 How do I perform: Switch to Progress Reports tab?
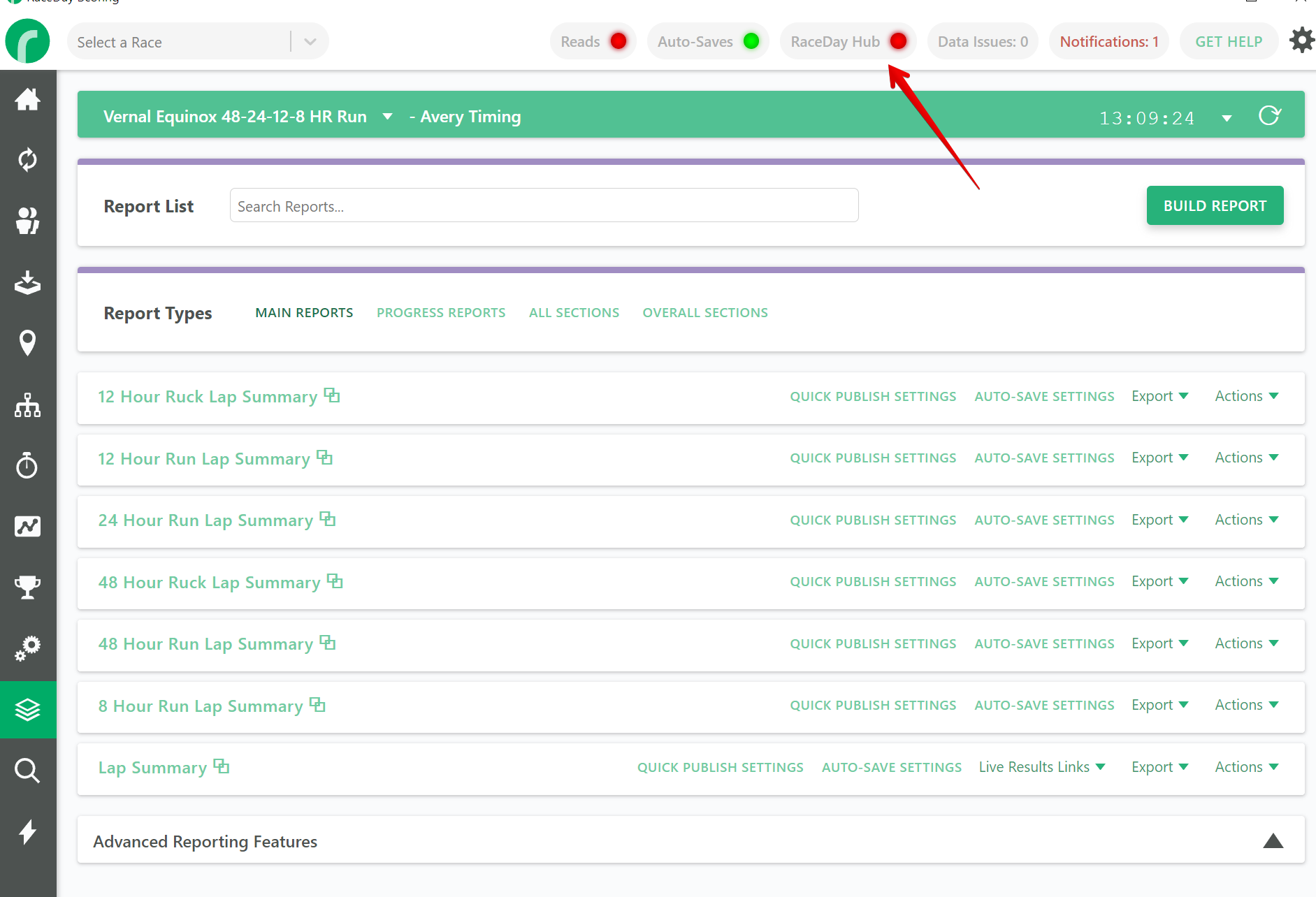pyautogui.click(x=441, y=313)
